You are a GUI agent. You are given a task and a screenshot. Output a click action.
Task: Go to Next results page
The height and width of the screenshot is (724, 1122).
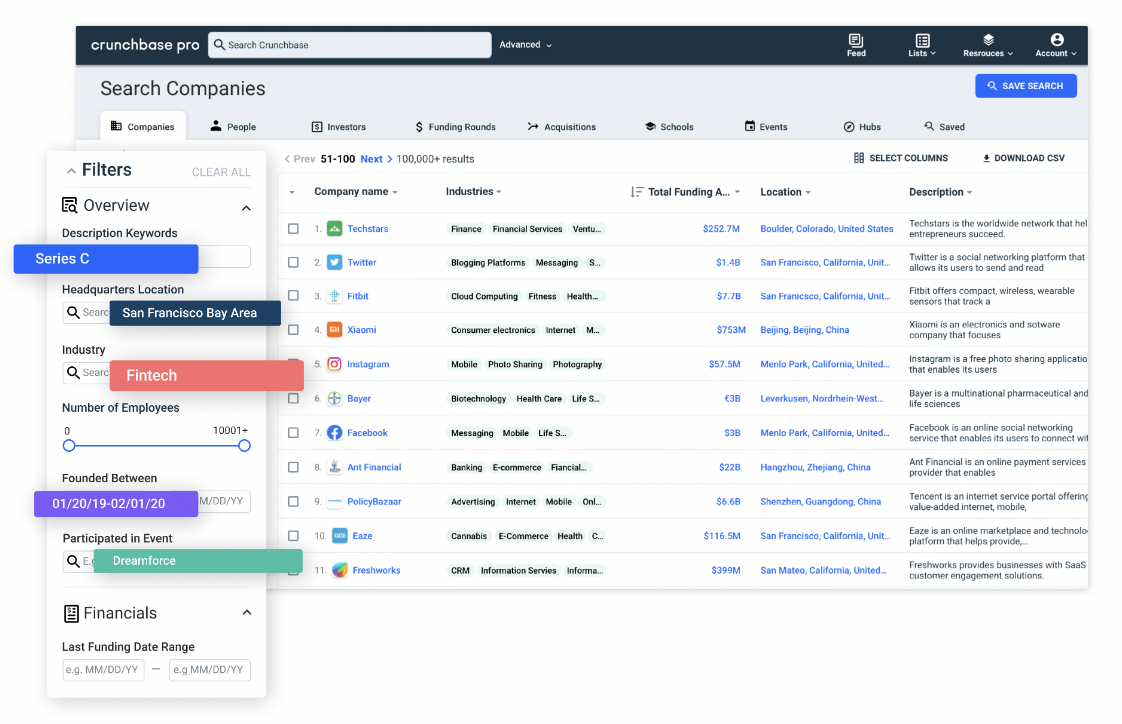[376, 159]
